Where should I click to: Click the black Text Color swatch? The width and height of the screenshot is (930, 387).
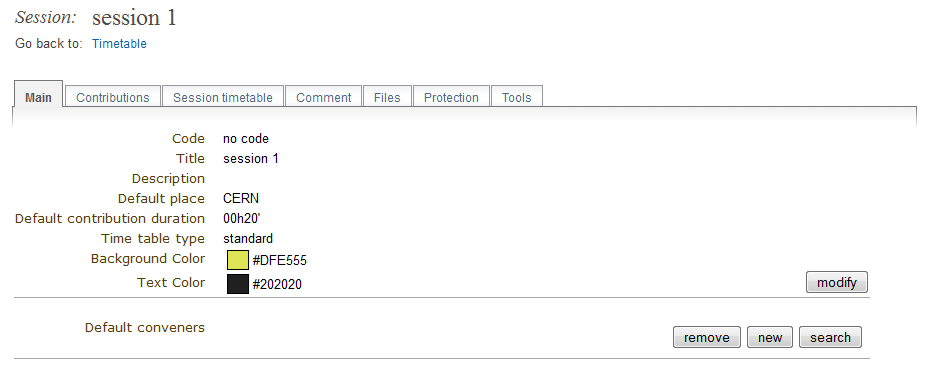pos(238,284)
